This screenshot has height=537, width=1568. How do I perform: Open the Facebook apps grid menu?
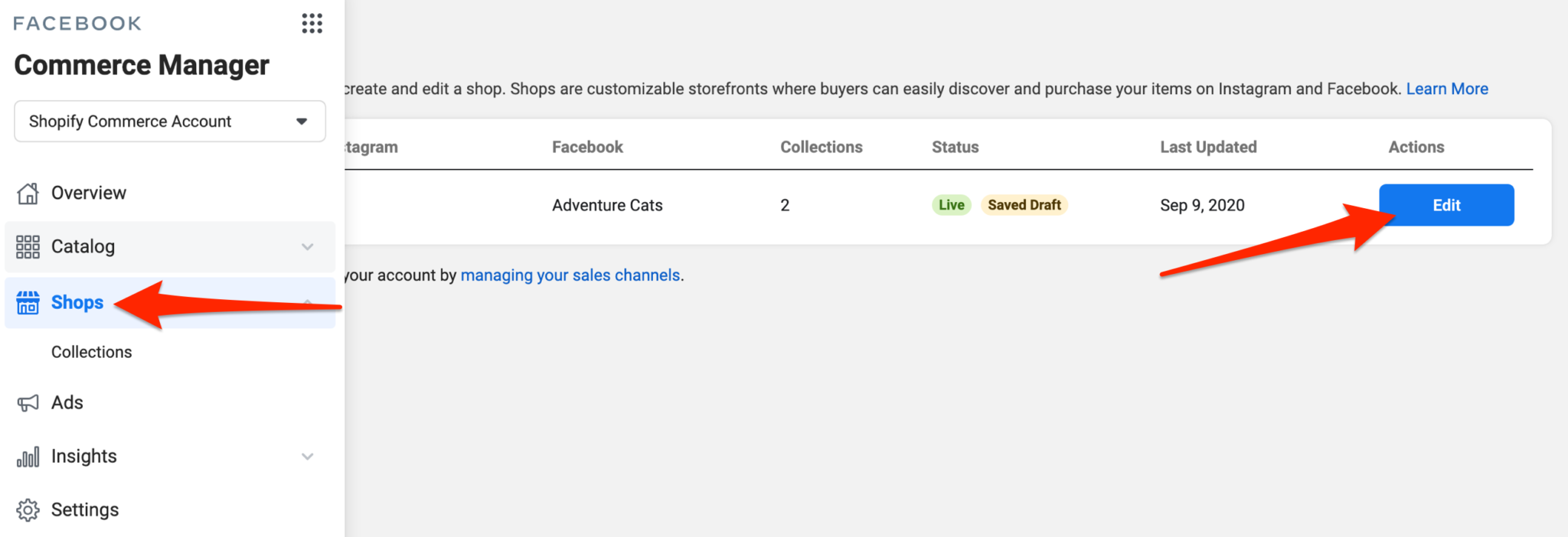pyautogui.click(x=312, y=24)
